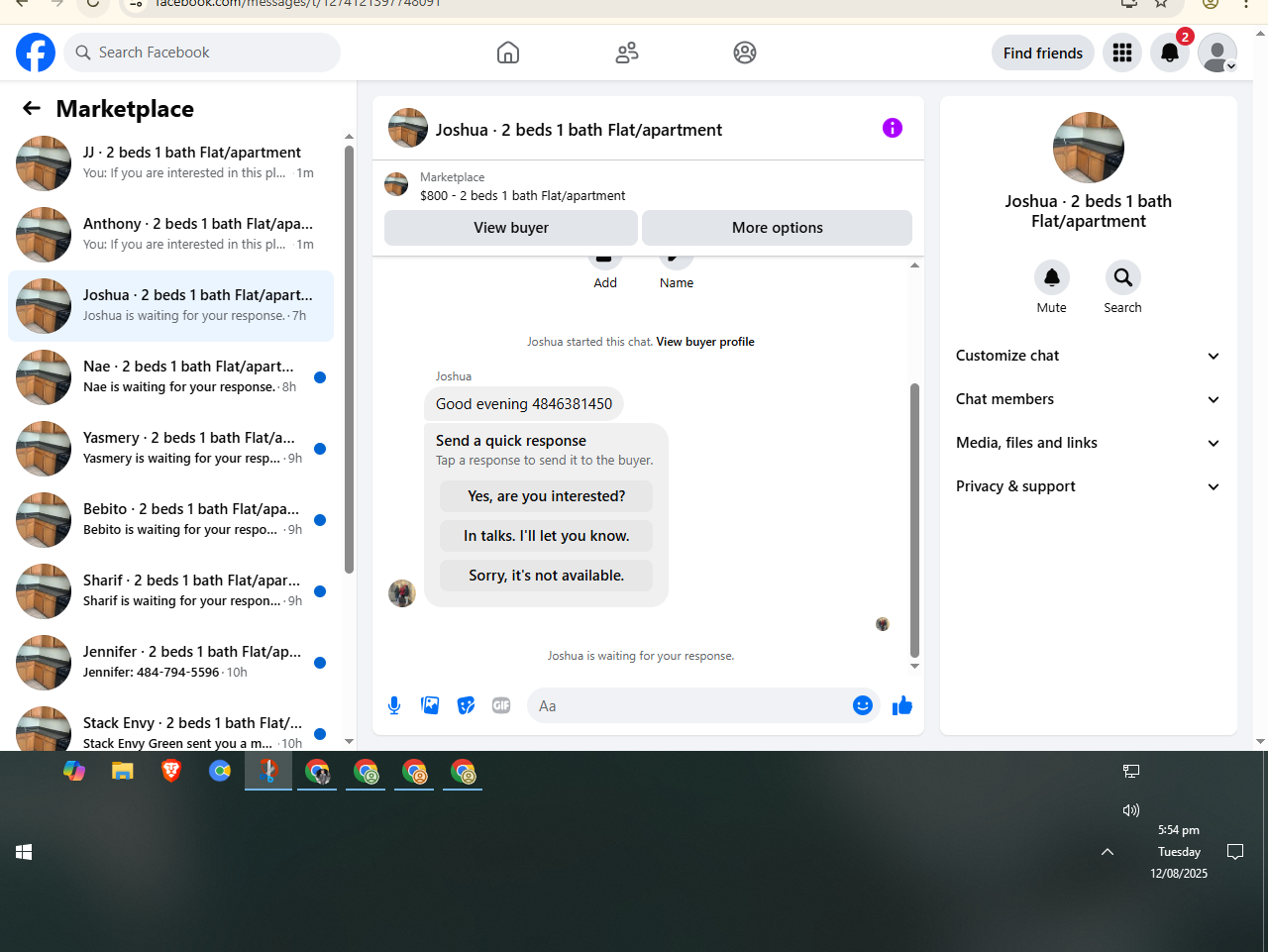
Task: Open the Nae conversation
Action: pos(170,377)
